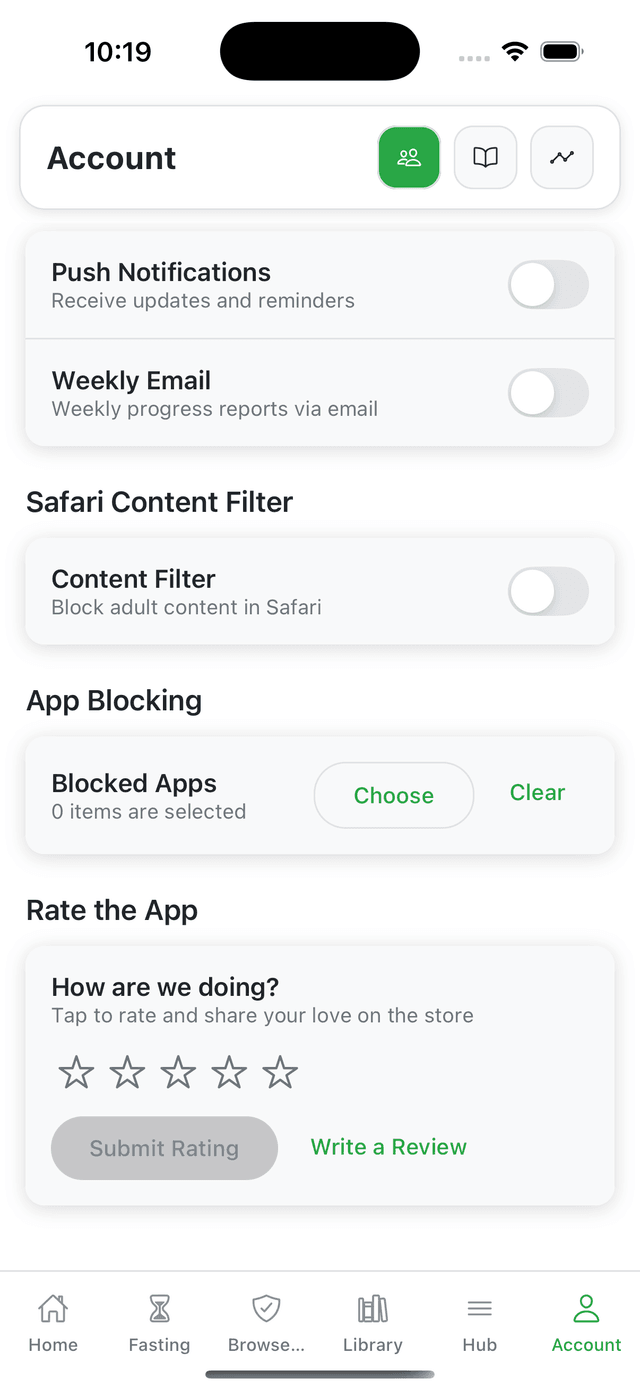Tap the green community people icon

(409, 157)
